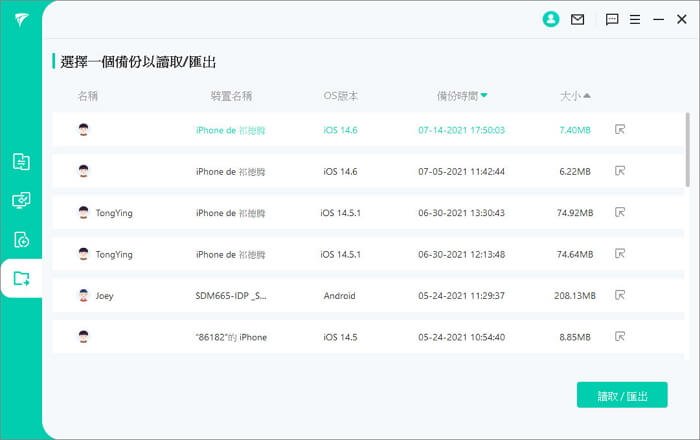The width and height of the screenshot is (700, 440).
Task: Open the transfer sidebar icon
Action: point(21,162)
